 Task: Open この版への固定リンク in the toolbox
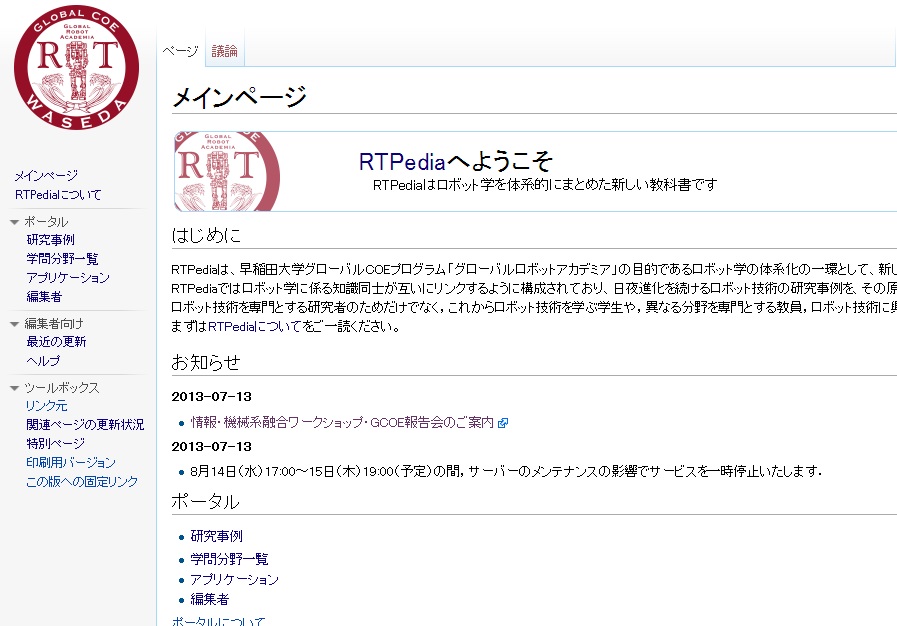[82, 481]
